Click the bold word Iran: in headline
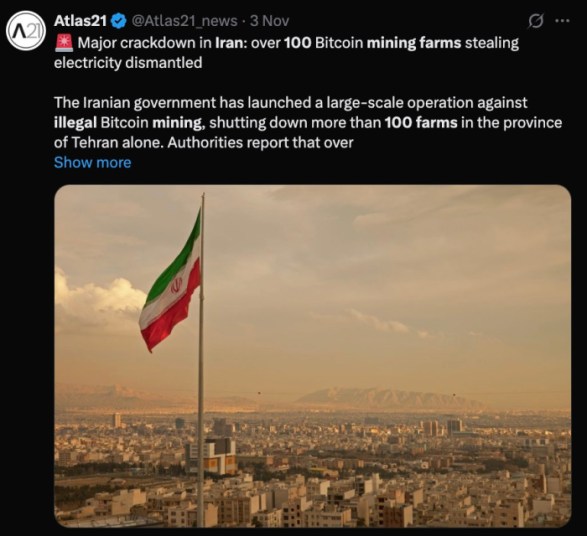 pos(231,43)
